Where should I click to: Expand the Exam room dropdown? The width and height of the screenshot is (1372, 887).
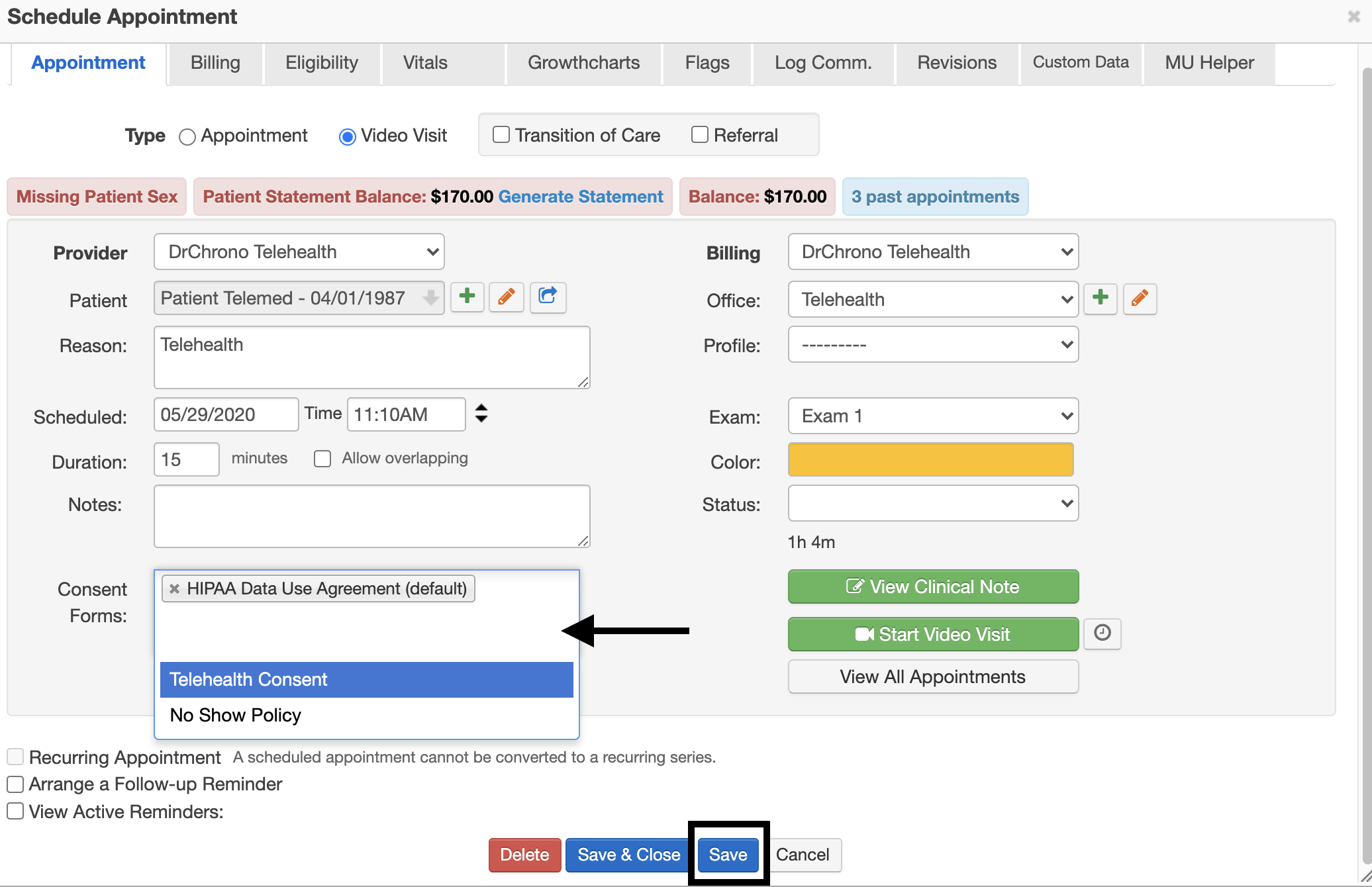click(933, 416)
